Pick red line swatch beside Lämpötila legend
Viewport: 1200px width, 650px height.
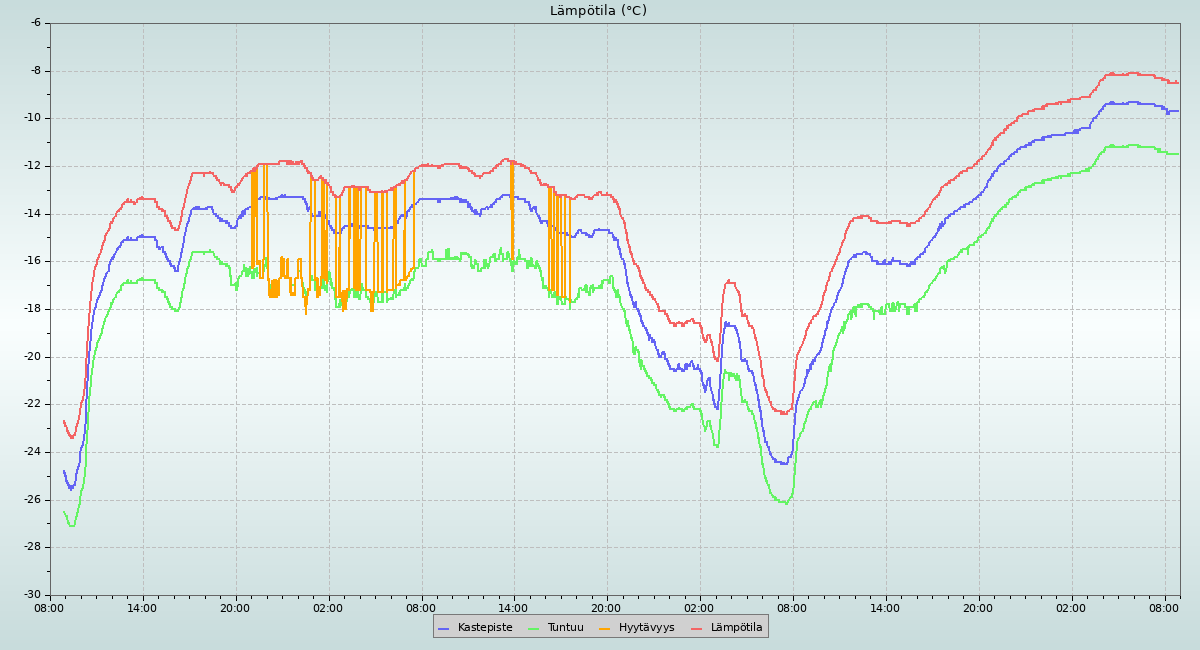pos(697,628)
